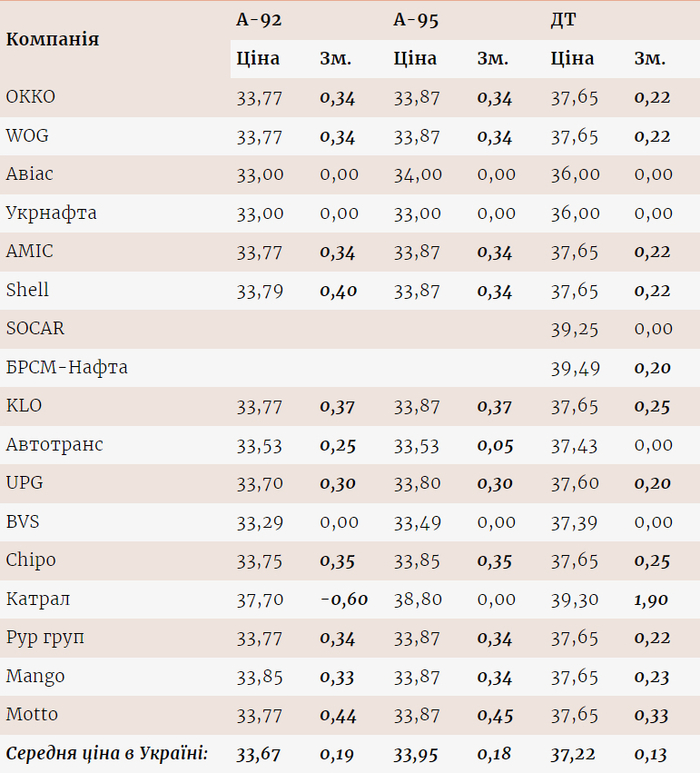Click Авіас A-95 price 34,00
The height and width of the screenshot is (773, 700).
point(417,174)
